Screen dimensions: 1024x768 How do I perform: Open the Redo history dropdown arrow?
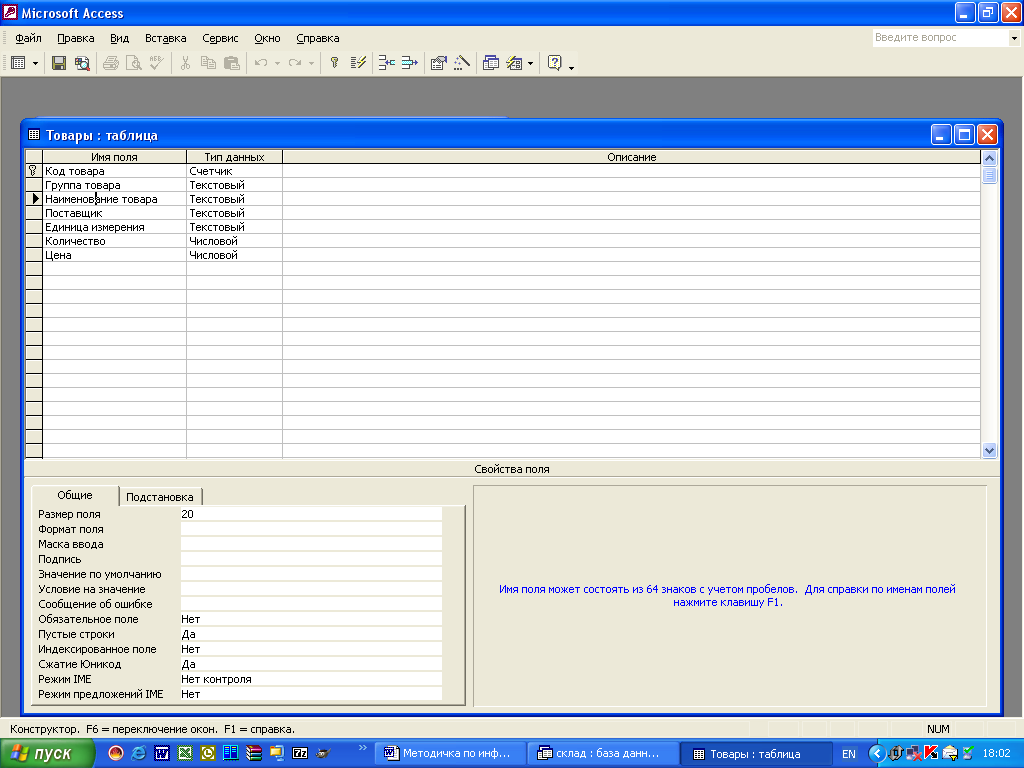click(x=312, y=63)
